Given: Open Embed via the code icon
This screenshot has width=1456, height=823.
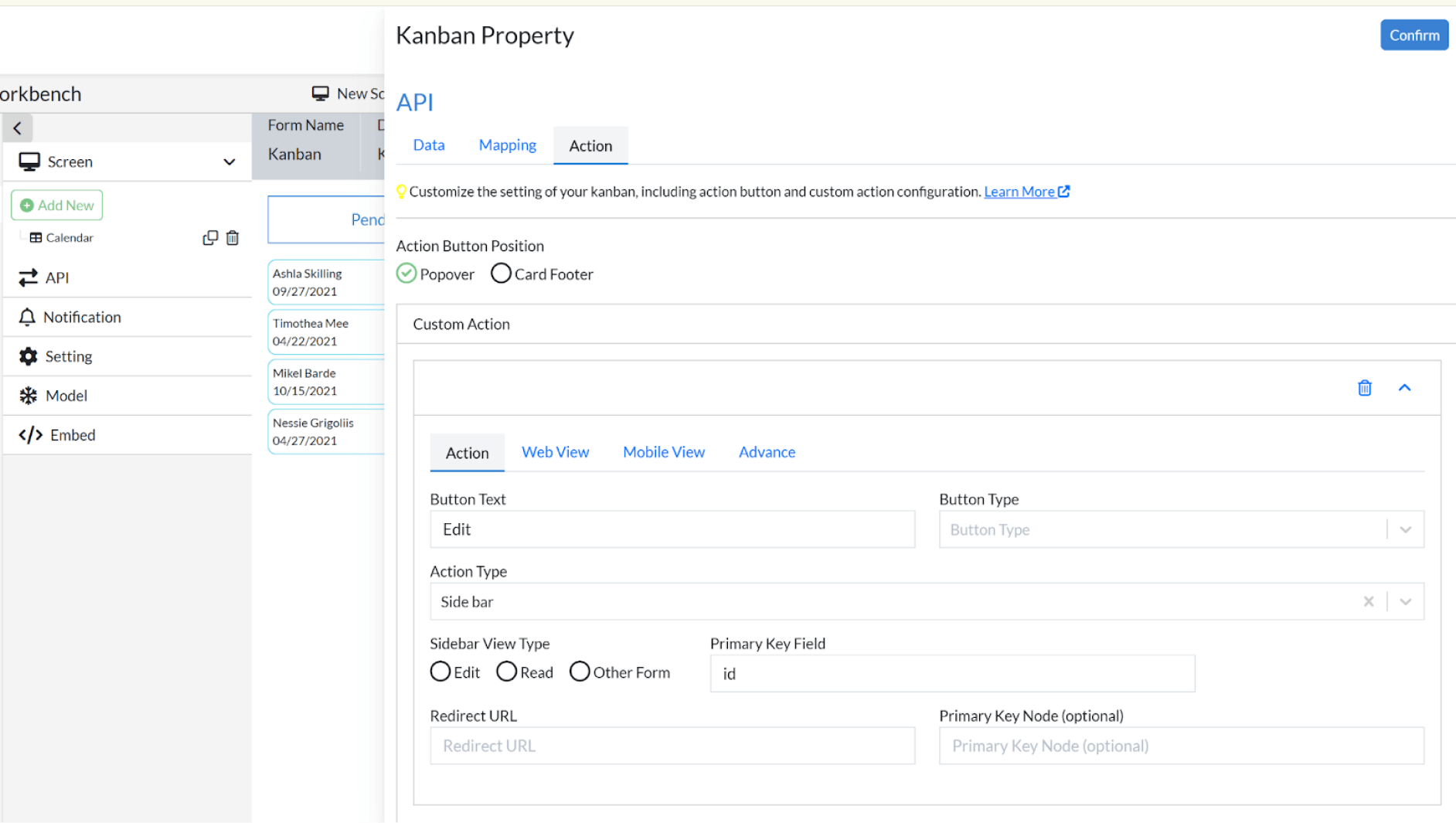Looking at the screenshot, I should [x=30, y=434].
